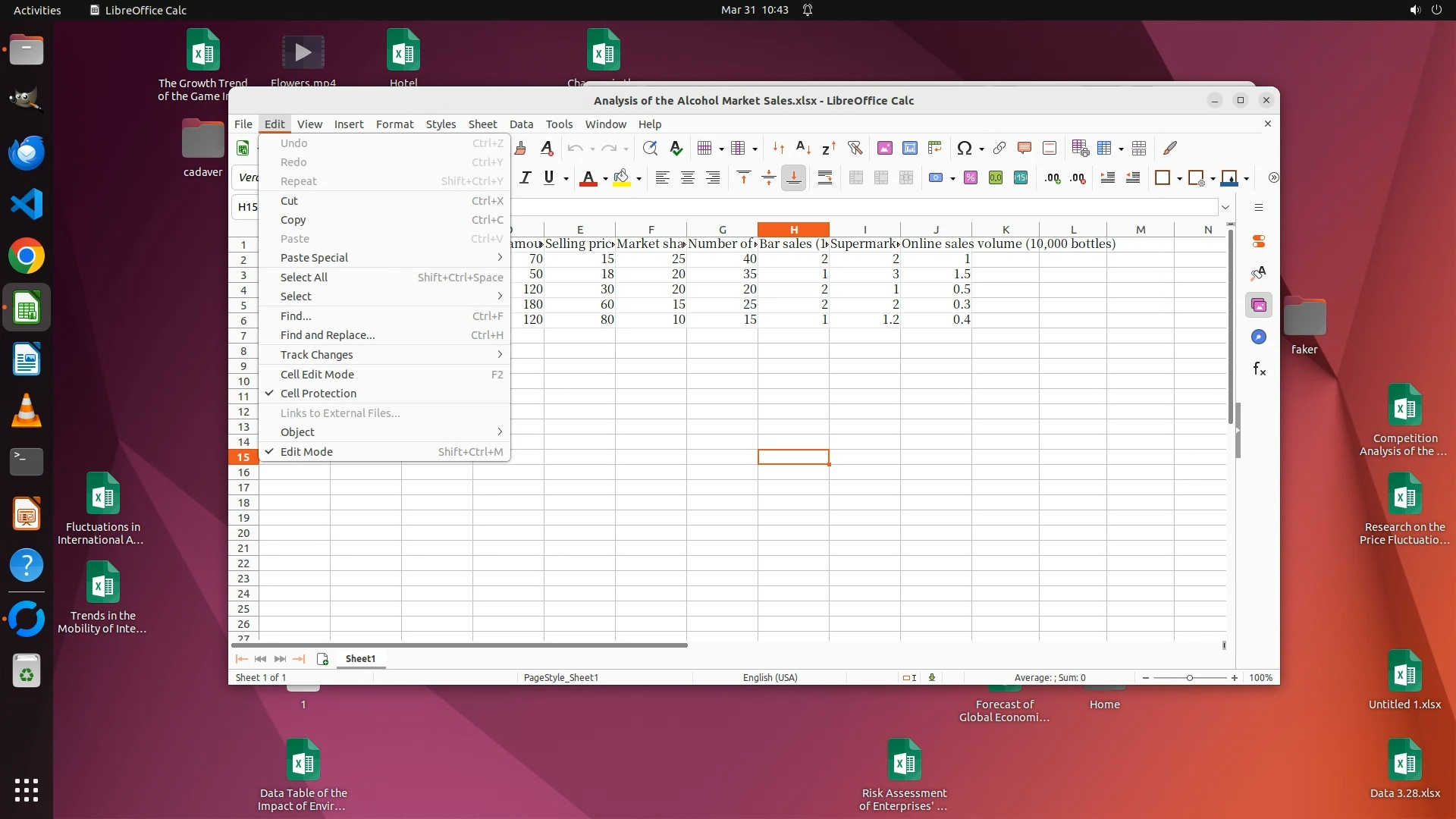Toggle Cell Protection menu entry
Viewport: 1456px width, 819px height.
point(318,394)
